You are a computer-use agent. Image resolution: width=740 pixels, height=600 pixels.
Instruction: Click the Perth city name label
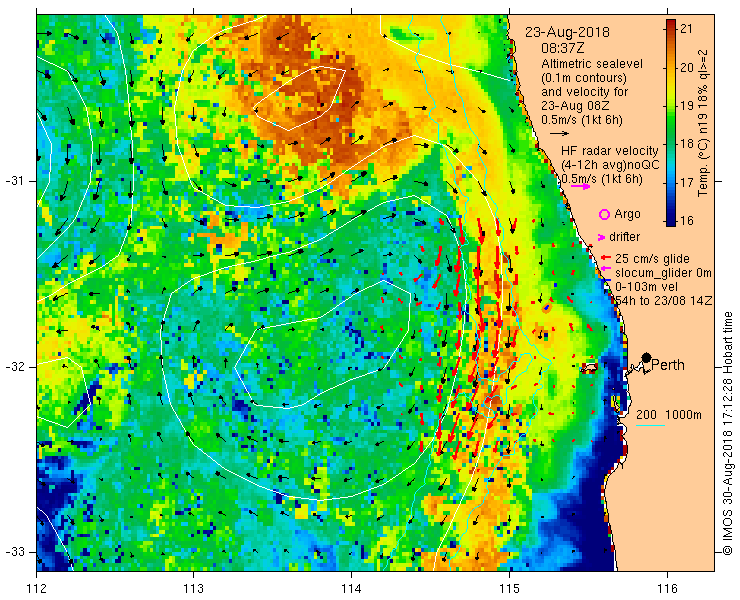[x=668, y=365]
